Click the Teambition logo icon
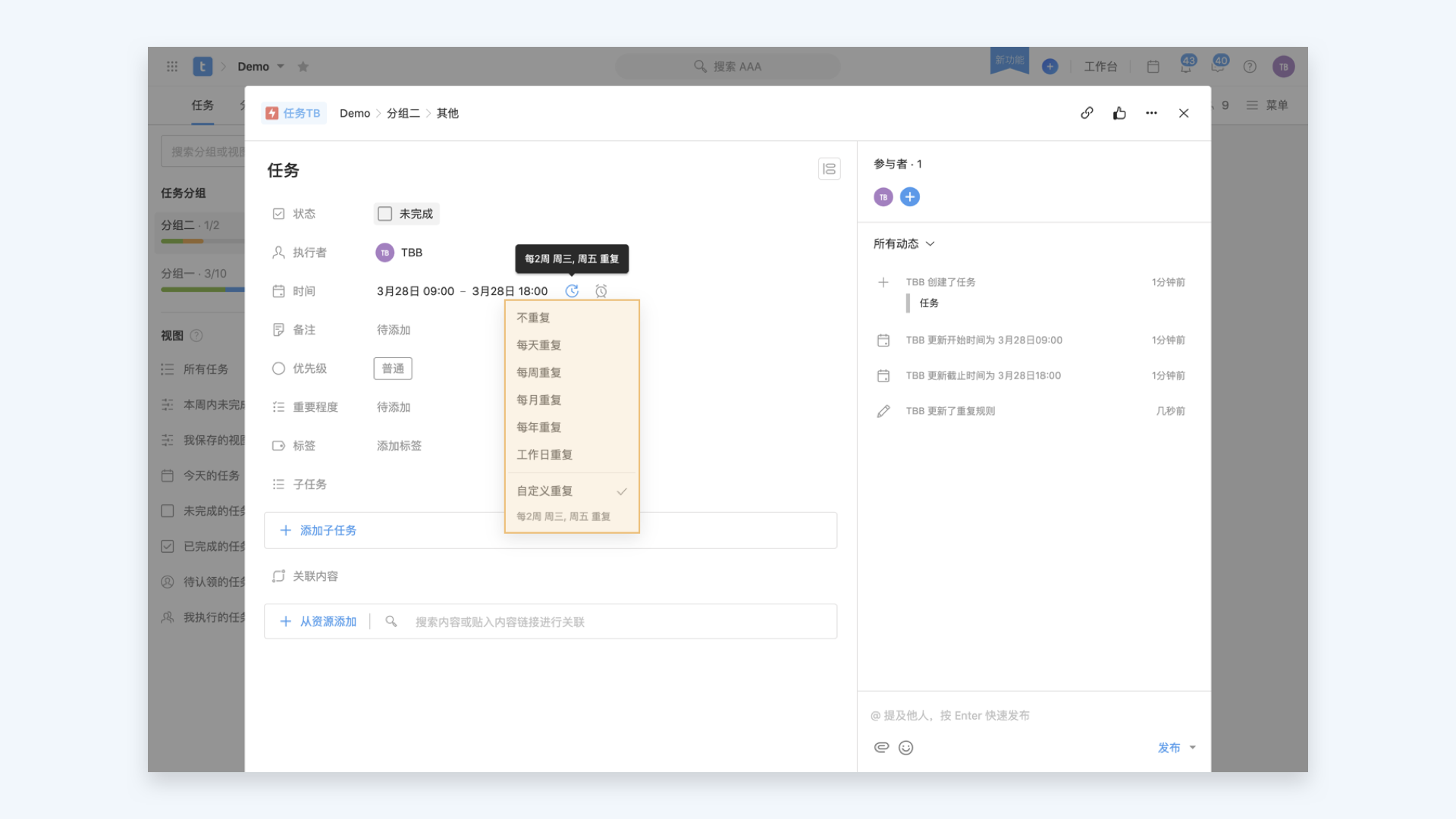The image size is (1456, 819). coord(202,67)
